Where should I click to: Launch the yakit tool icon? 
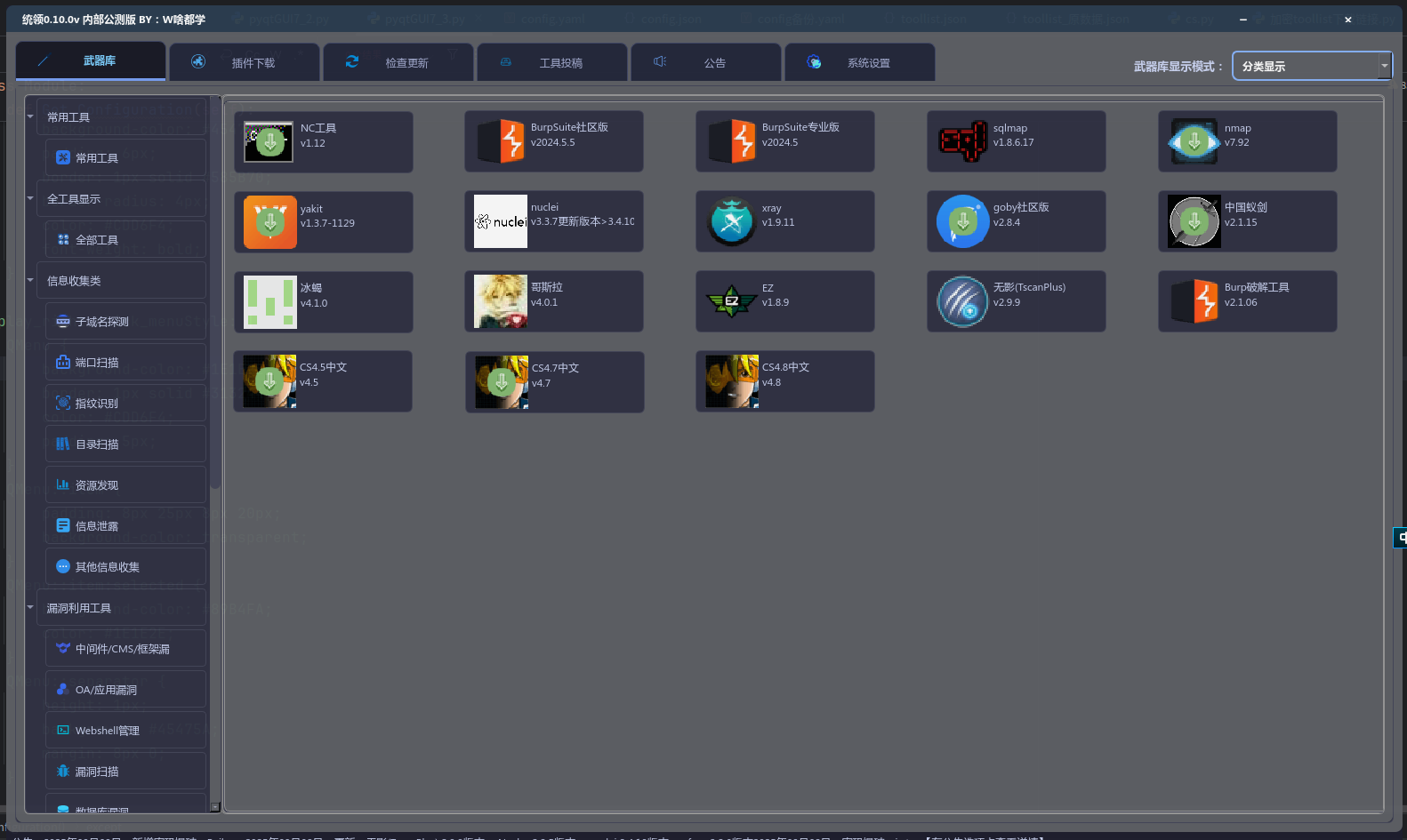270,221
